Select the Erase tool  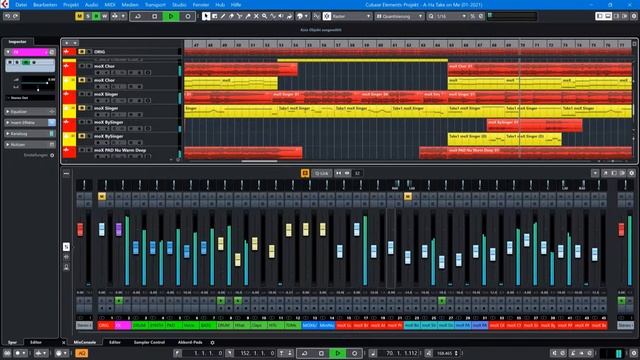tap(231, 16)
